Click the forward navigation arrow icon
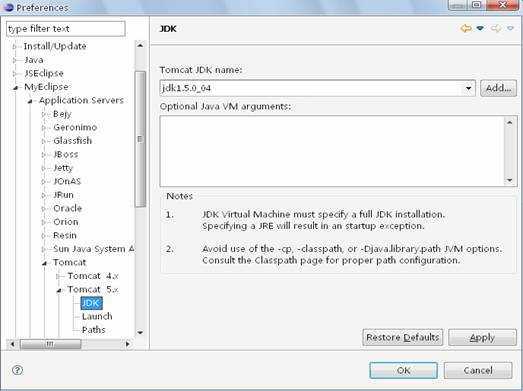523x391 pixels. [496, 28]
